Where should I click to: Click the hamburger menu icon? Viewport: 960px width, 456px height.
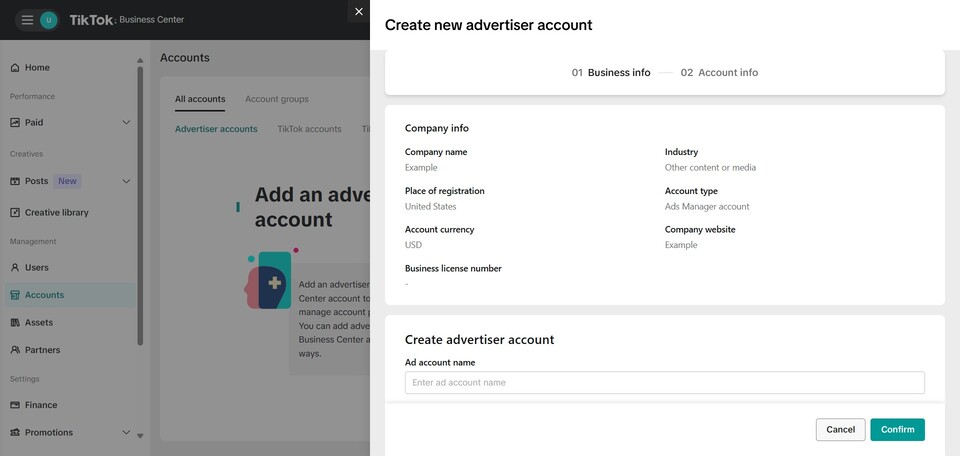(27, 20)
